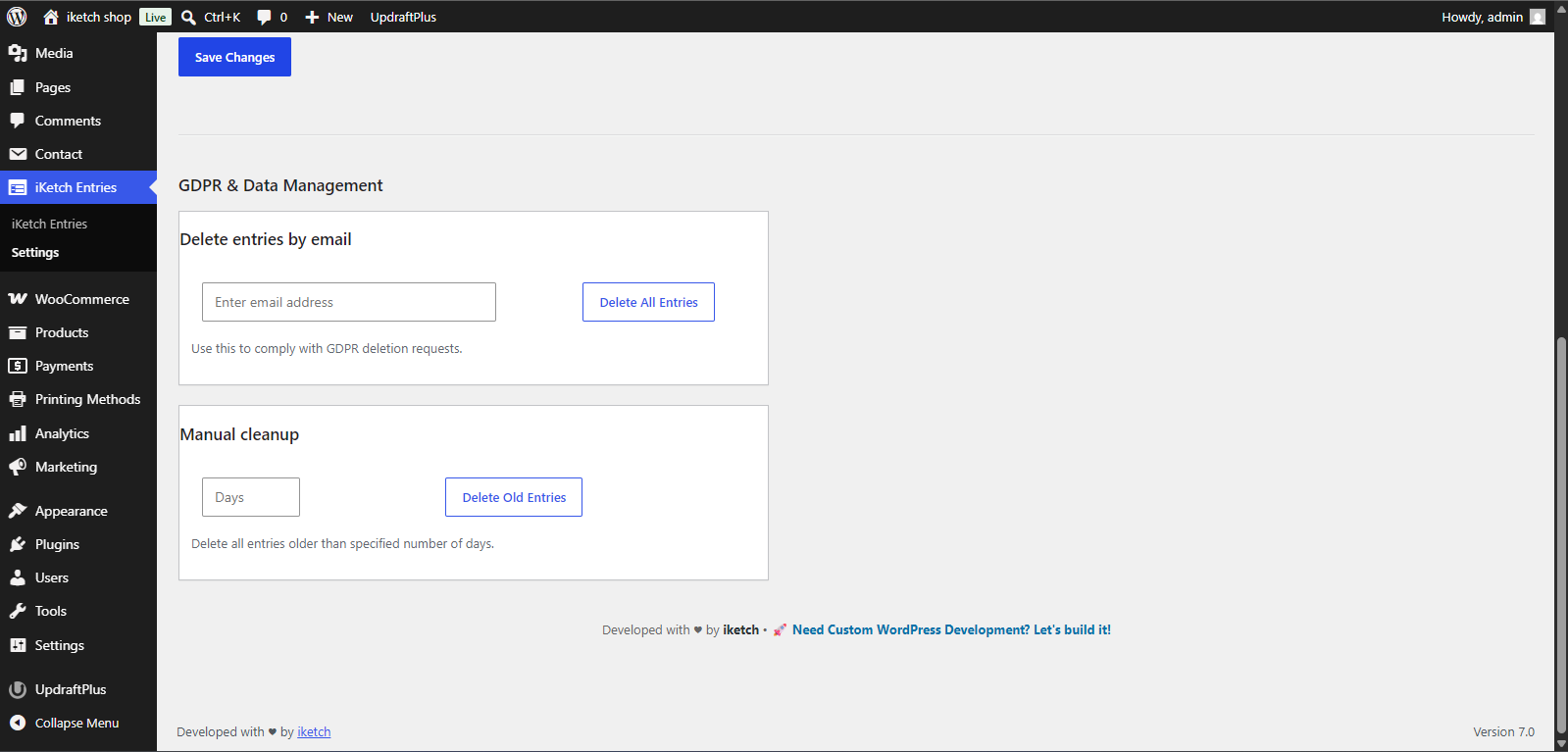This screenshot has height=752, width=1568.
Task: Click the Pages sidebar icon
Action: coord(18,87)
